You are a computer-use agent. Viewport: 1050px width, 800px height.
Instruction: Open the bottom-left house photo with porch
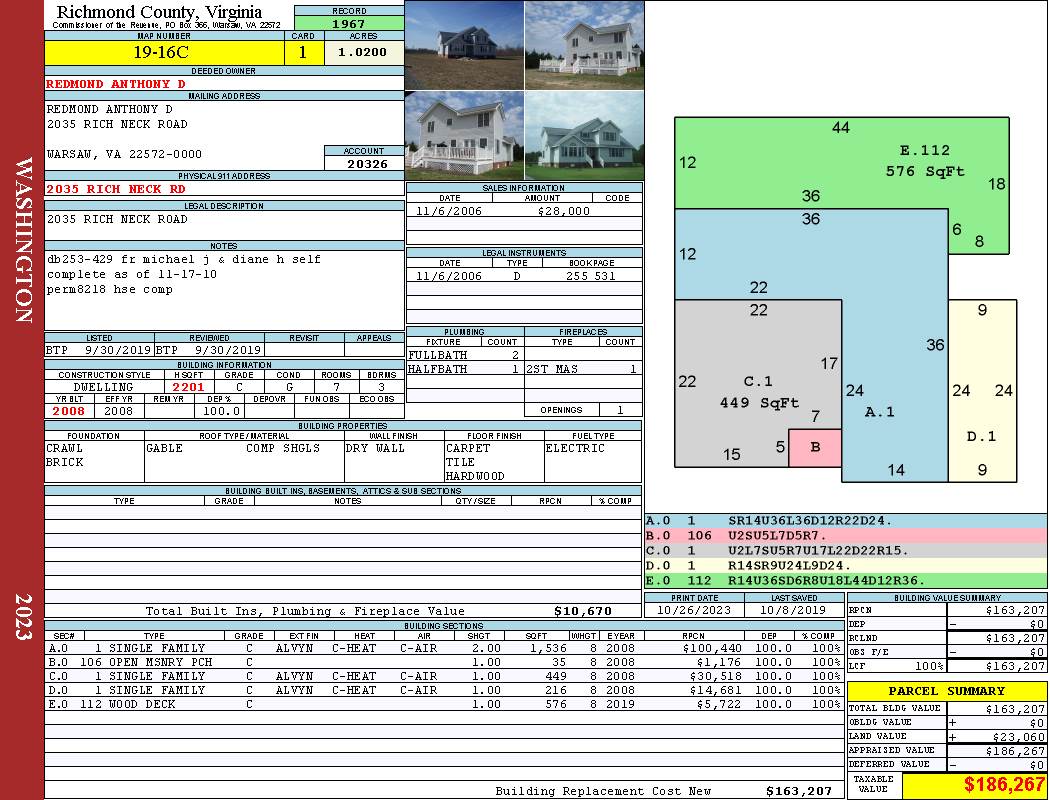[465, 136]
